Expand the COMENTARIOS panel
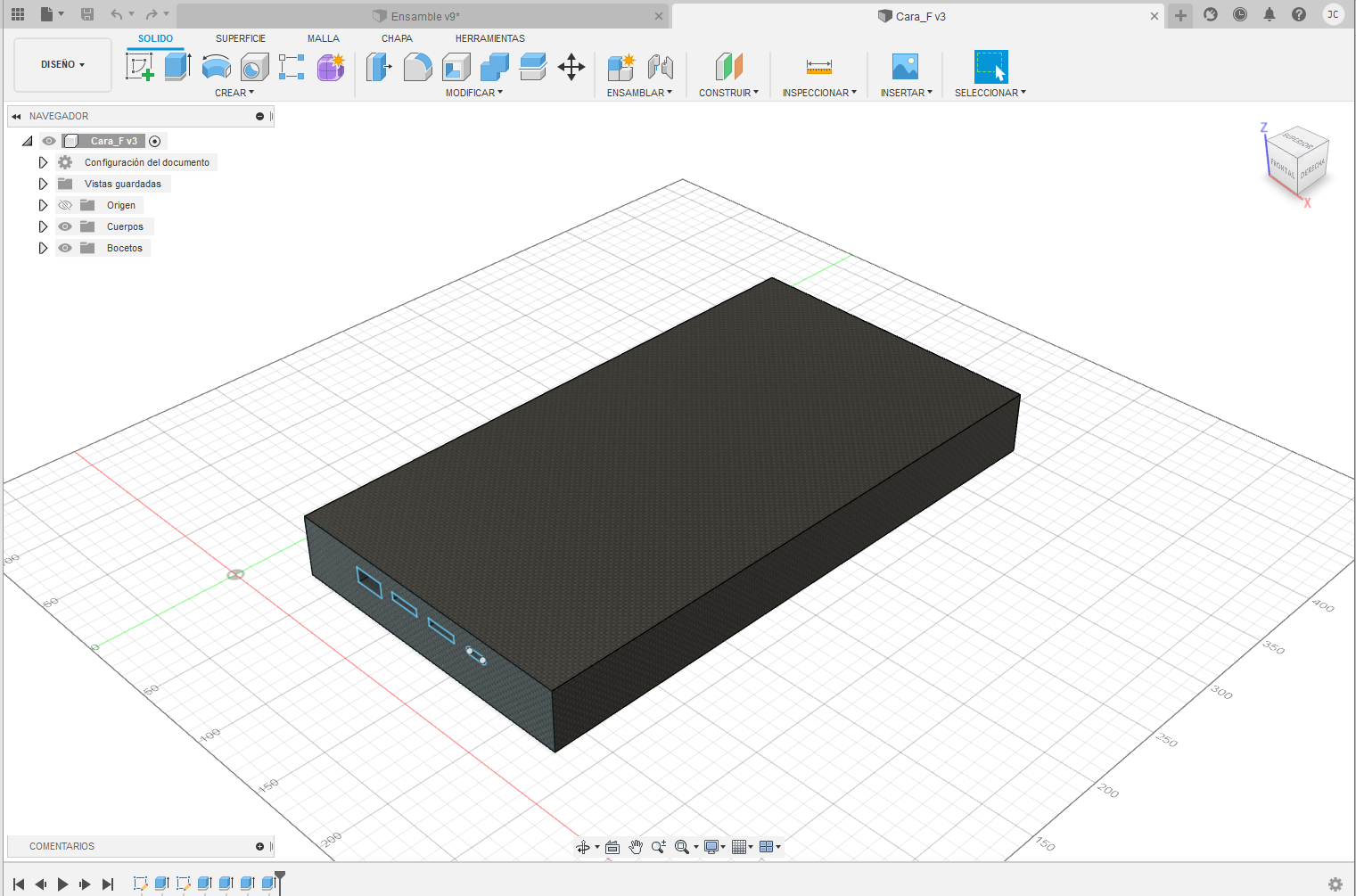1356x896 pixels. [x=260, y=846]
